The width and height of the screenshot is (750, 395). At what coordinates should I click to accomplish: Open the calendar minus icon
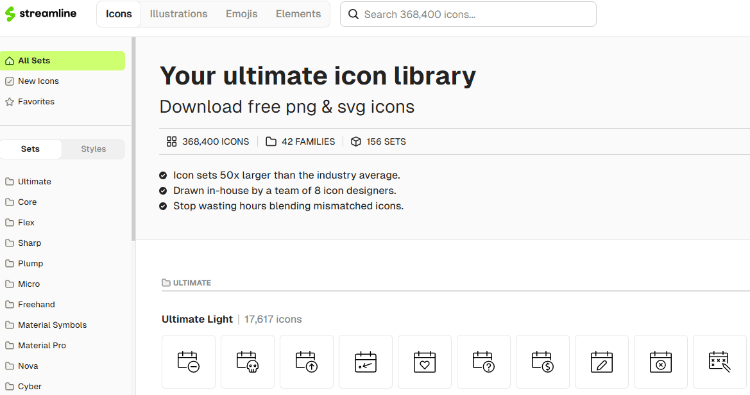click(188, 362)
